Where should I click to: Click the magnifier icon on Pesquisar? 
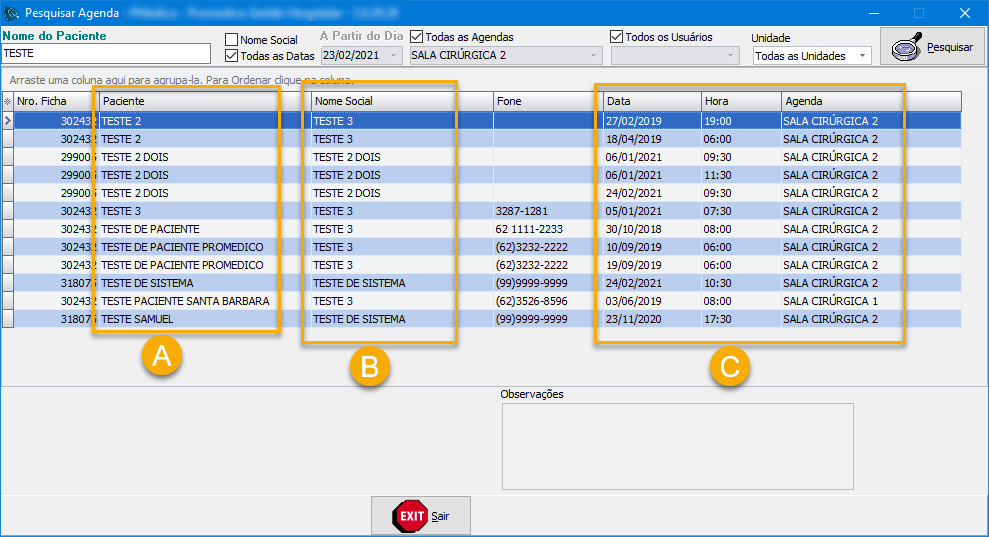pyautogui.click(x=907, y=47)
